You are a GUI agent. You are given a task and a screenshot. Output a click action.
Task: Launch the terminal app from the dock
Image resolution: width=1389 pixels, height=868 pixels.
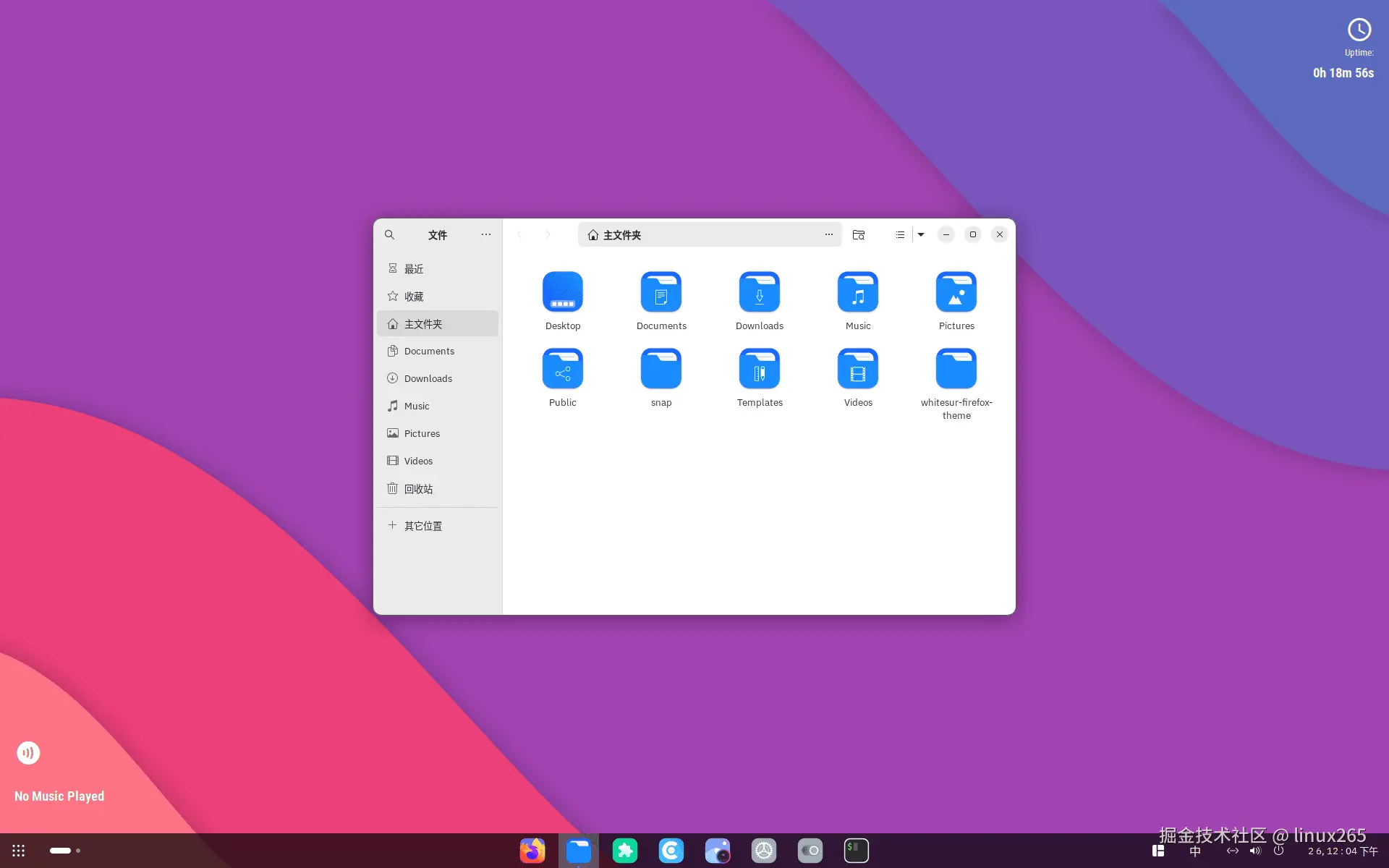click(x=856, y=850)
